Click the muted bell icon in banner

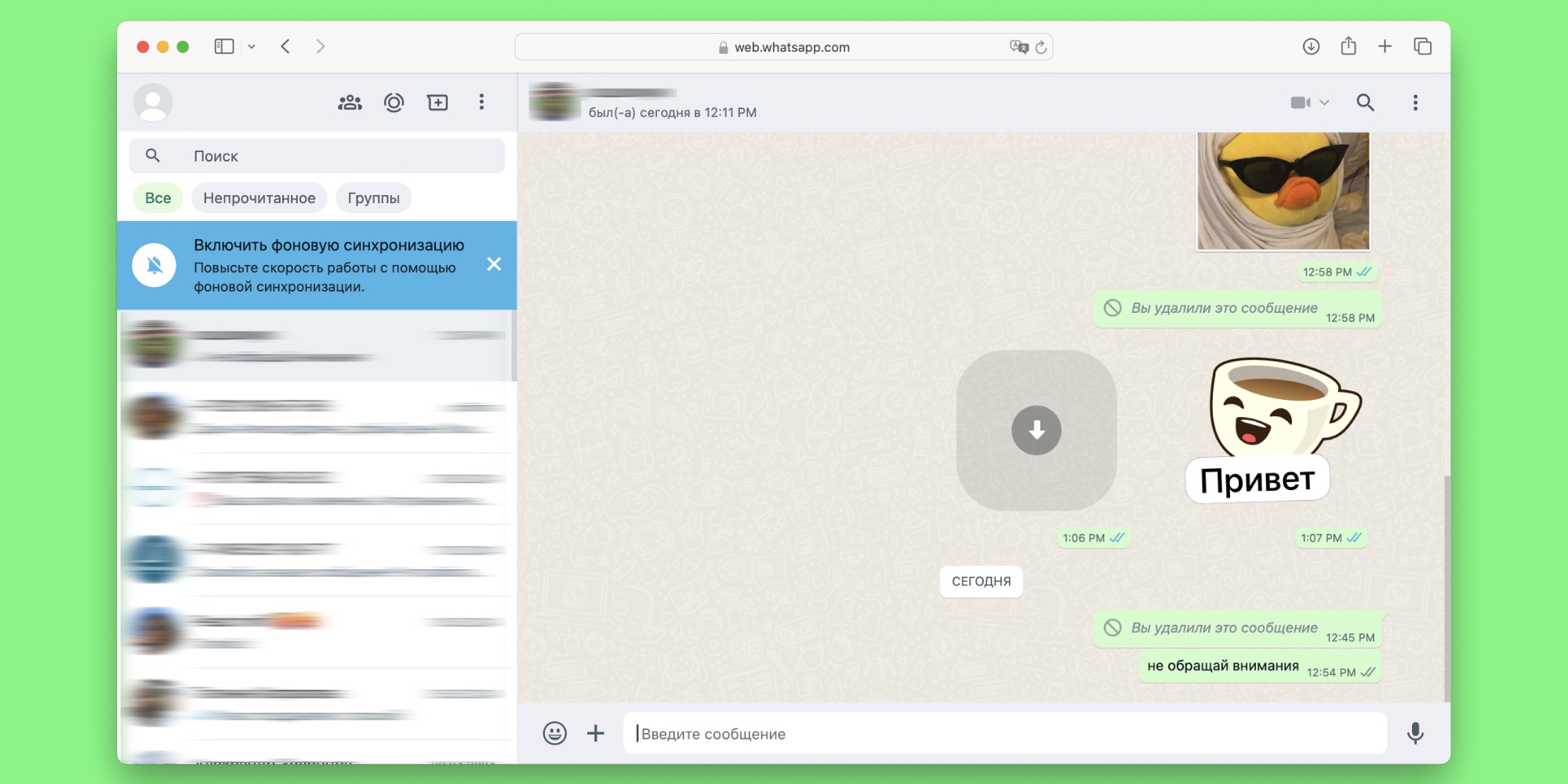[154, 265]
